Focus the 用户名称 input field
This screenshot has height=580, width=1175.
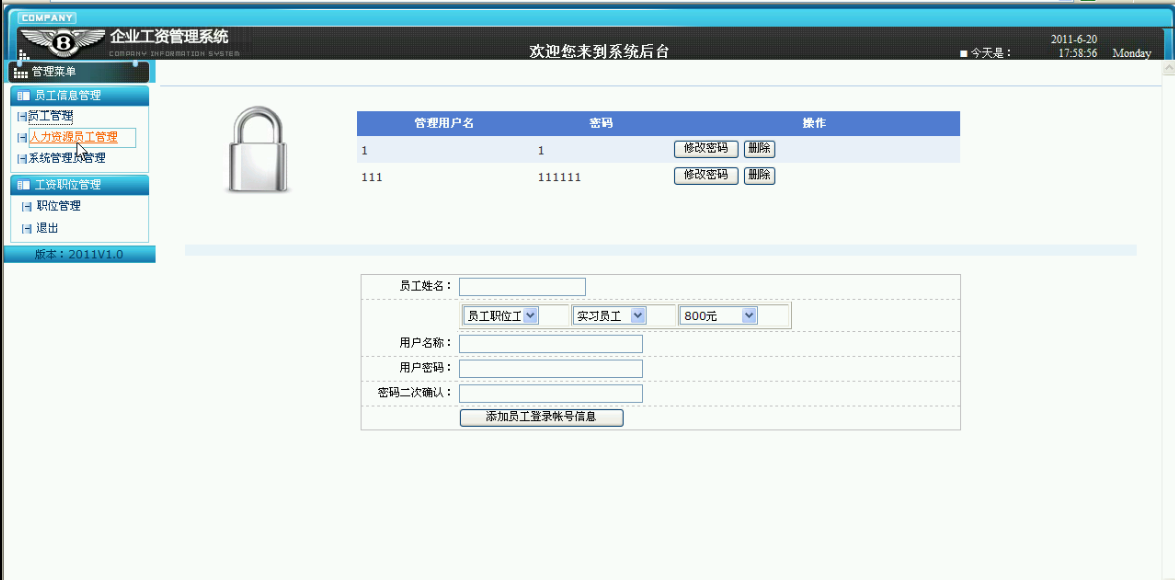tap(551, 343)
